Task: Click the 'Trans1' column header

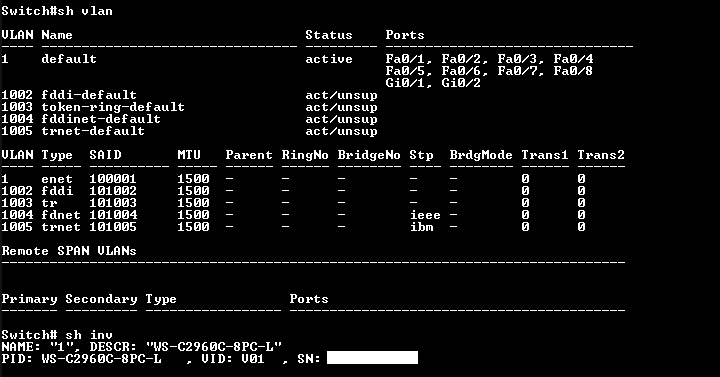Action: tap(545, 155)
